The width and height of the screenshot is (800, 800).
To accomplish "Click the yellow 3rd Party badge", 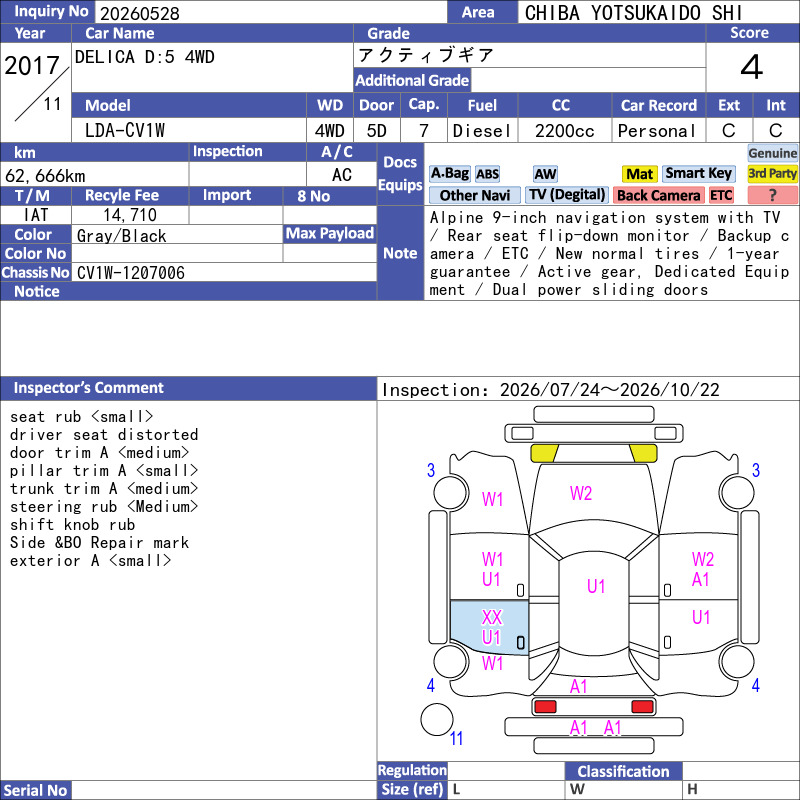I will coord(772,173).
